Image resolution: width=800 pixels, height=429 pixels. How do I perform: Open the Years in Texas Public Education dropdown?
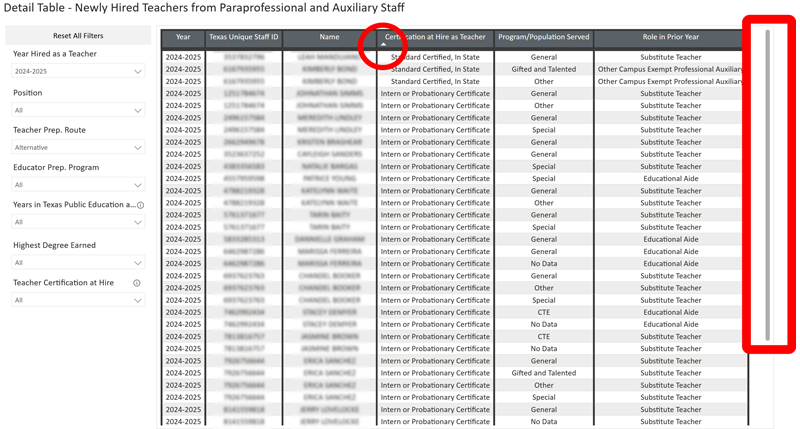(x=78, y=222)
